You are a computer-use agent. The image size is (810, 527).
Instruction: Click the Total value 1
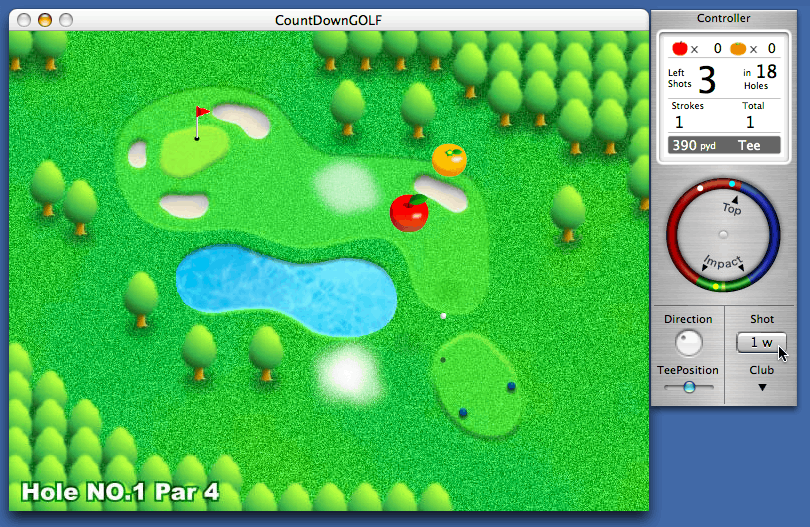(x=750, y=122)
